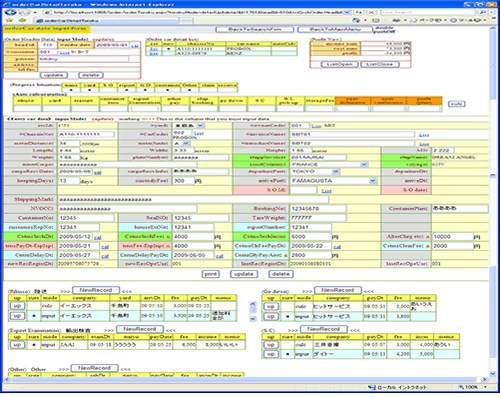Click the vertical page scrollbar on the right
Viewport: 500px width, 397px height.
(x=493, y=200)
